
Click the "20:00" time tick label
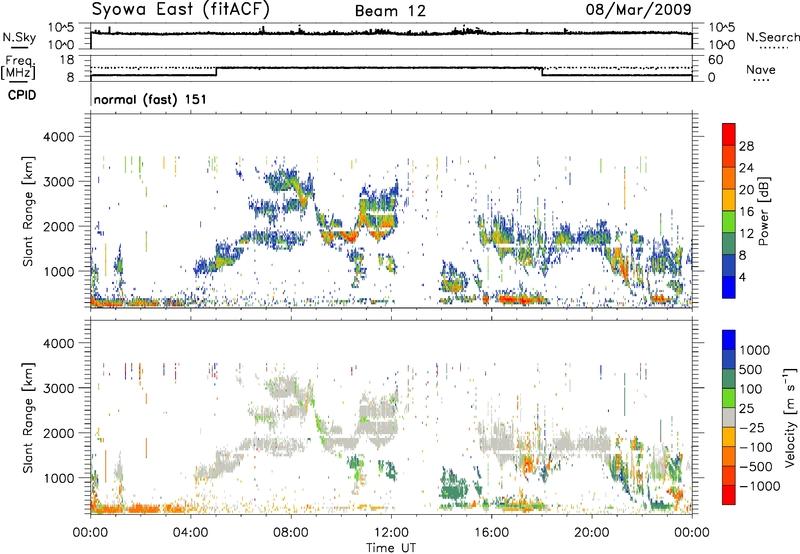pos(592,533)
